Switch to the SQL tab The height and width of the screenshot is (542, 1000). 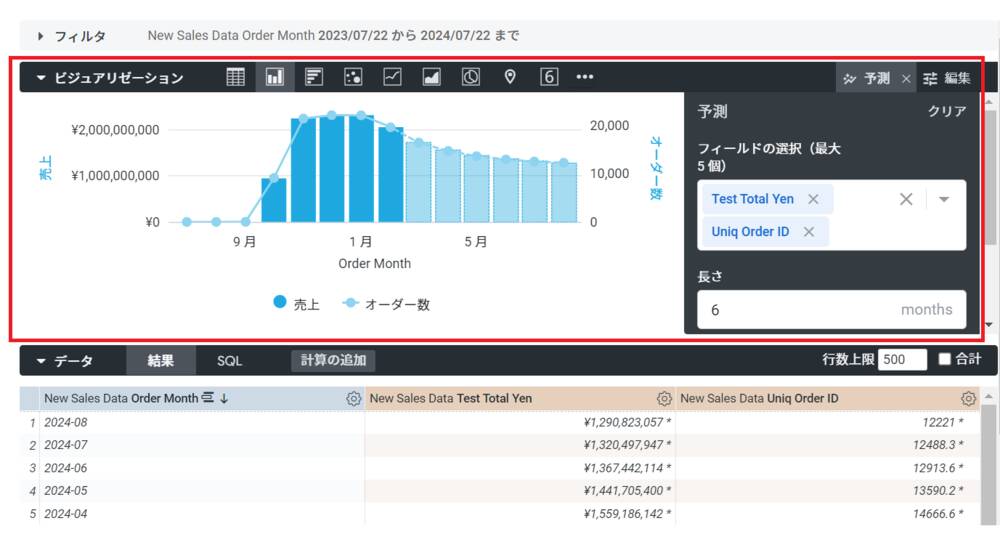[229, 361]
